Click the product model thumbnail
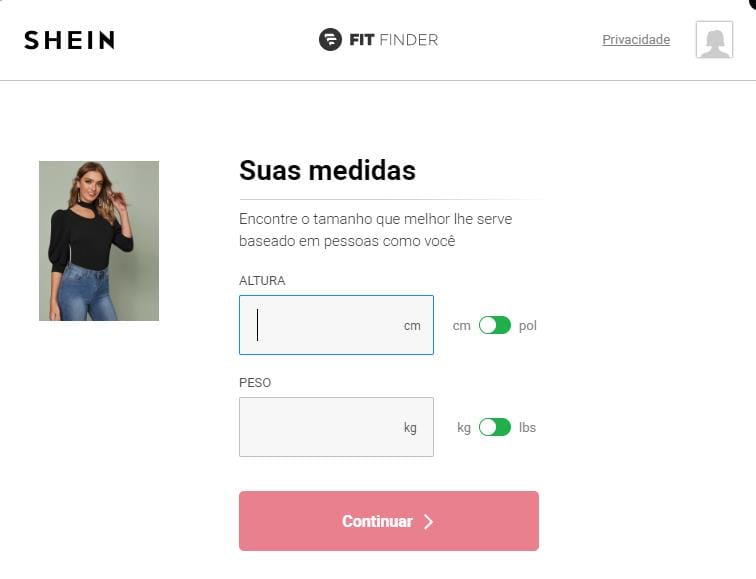The image size is (756, 579). (99, 241)
